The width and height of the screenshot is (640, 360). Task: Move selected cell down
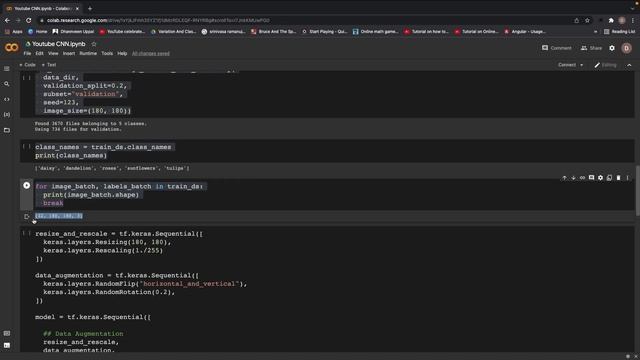[x=573, y=178]
